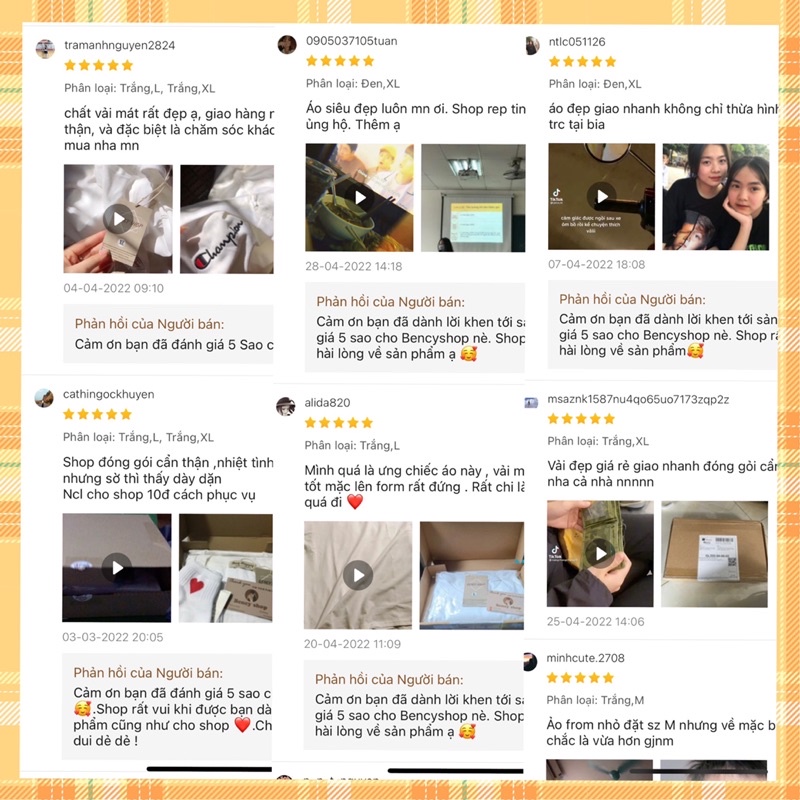Play ntlc051126's TikTok review video

tap(602, 196)
